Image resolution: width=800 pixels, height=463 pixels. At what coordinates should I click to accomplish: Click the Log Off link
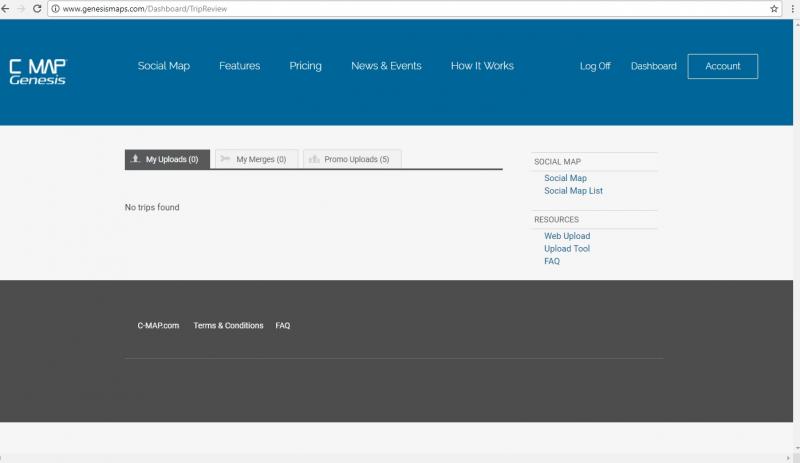(595, 66)
